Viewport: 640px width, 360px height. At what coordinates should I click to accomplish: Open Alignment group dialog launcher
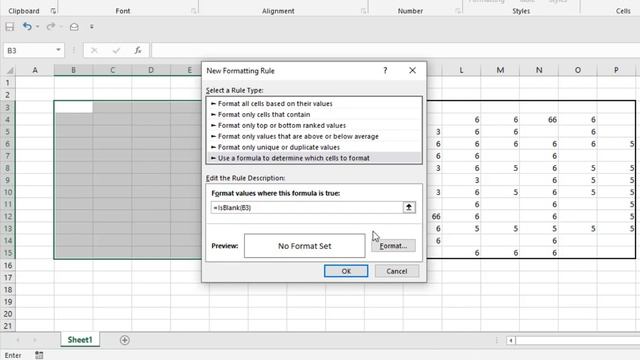[x=363, y=11]
